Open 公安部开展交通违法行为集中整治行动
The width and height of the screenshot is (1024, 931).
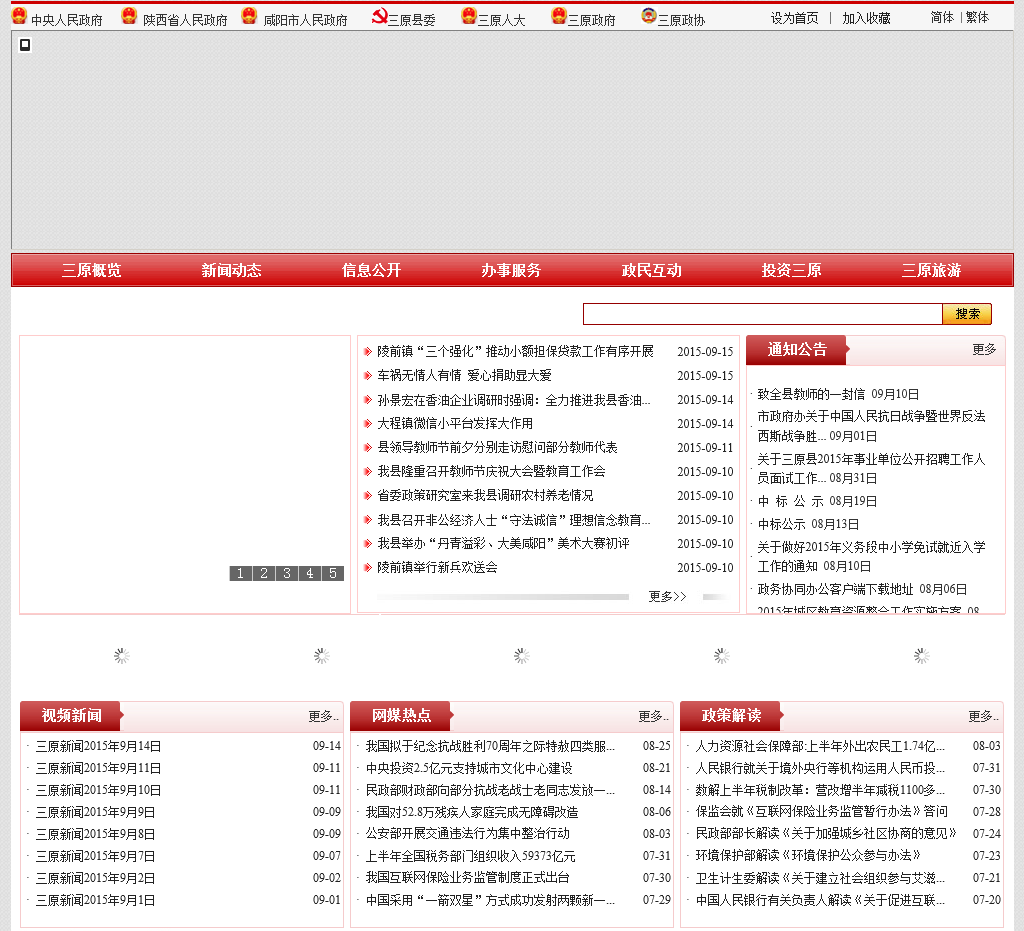click(468, 834)
